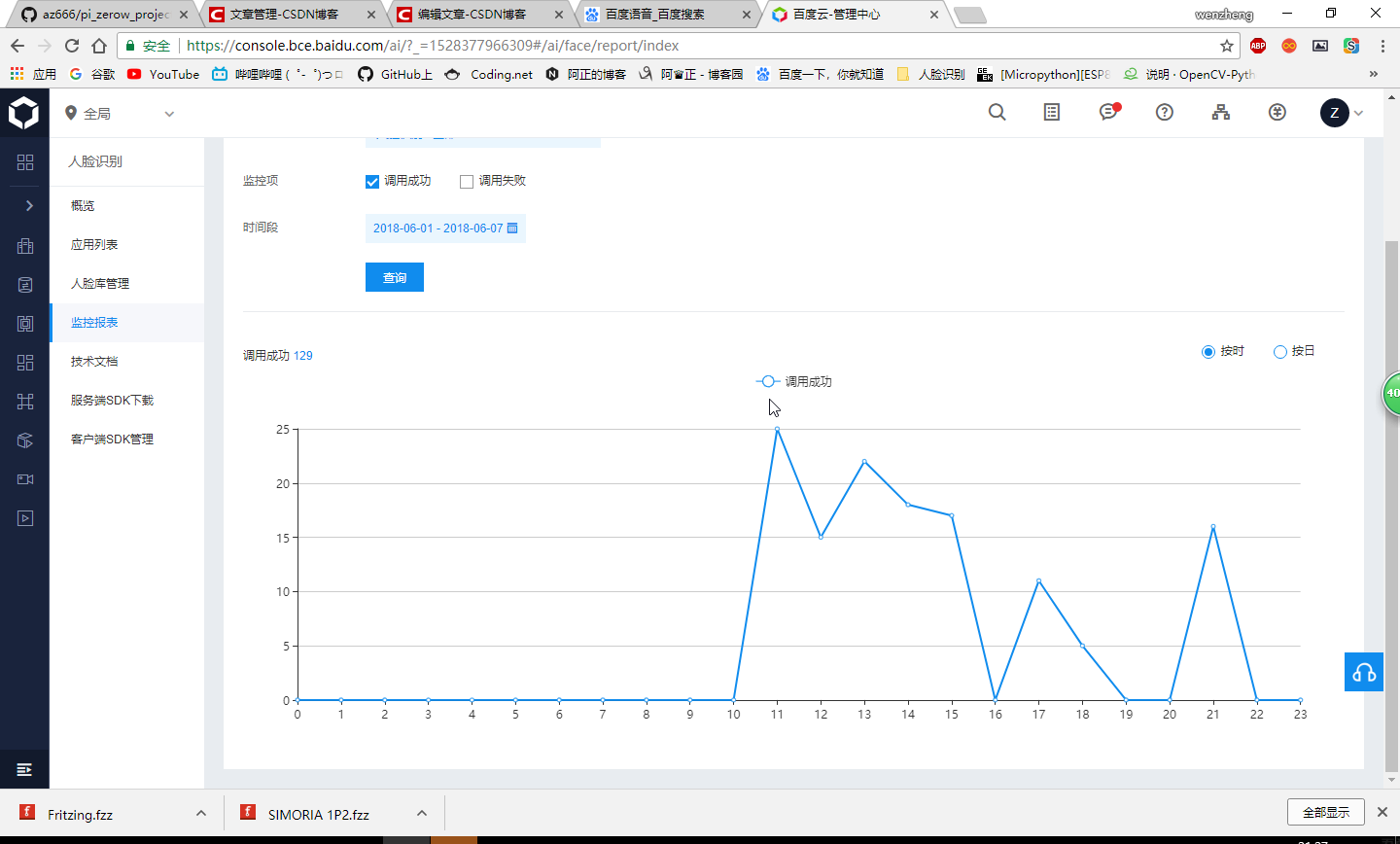The image size is (1400, 844).
Task: Close the downloads bar
Action: click(1382, 812)
